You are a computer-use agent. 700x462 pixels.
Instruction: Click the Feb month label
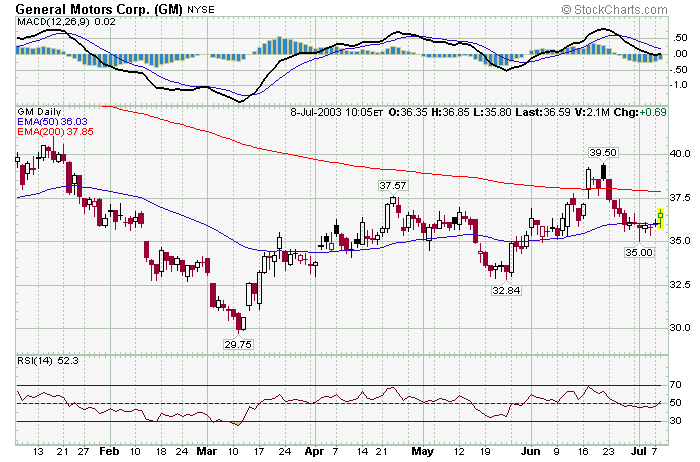pyautogui.click(x=109, y=451)
